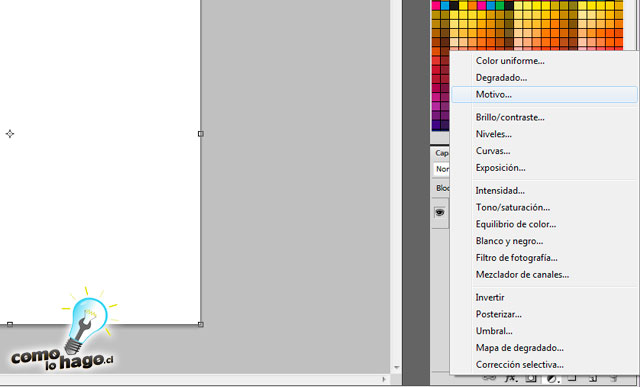Click the horizontal scrollbar right arrow

pos(384,379)
